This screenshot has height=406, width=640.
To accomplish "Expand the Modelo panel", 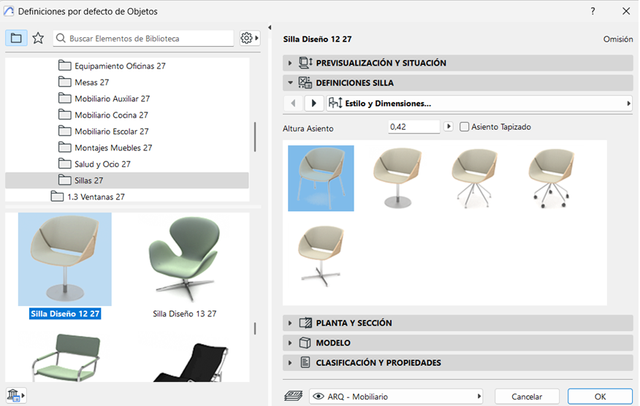I will (290, 343).
